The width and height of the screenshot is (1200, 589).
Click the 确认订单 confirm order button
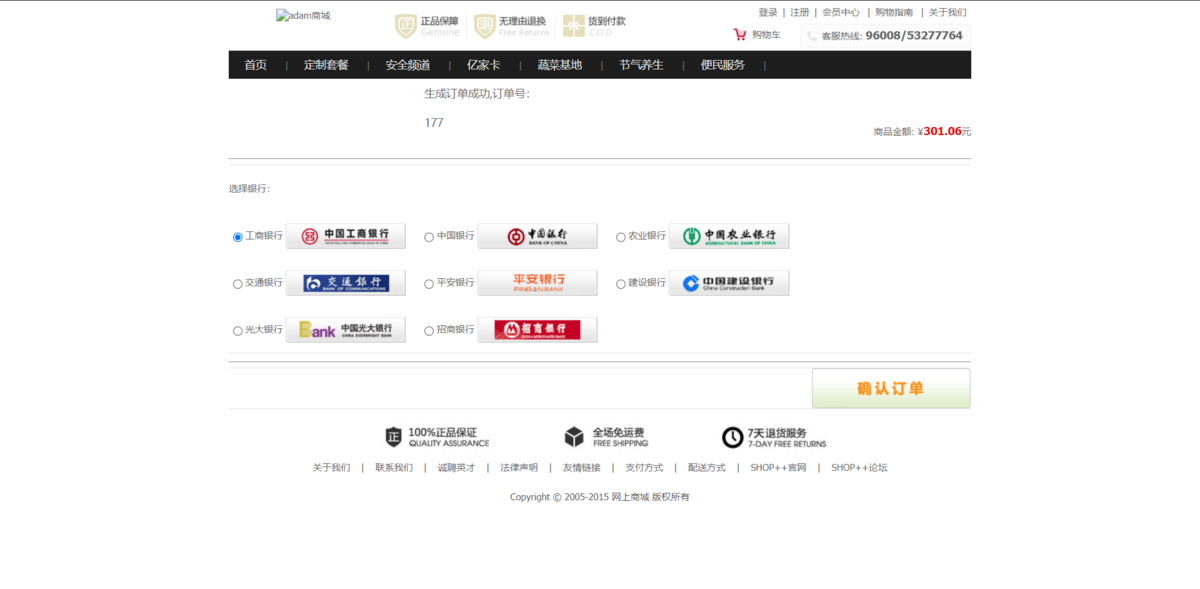coord(891,388)
